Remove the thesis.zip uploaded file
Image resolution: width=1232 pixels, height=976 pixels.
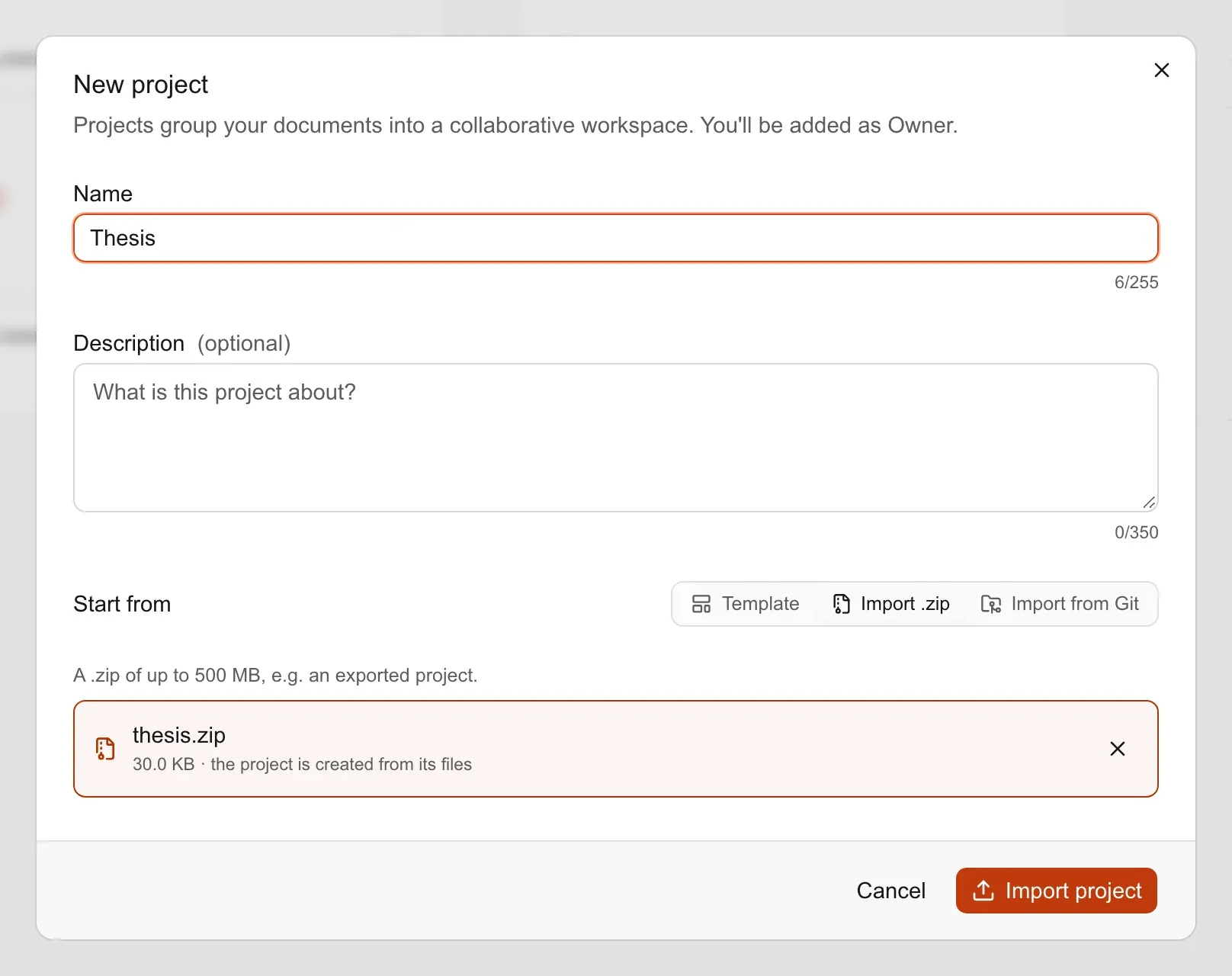point(1117,749)
